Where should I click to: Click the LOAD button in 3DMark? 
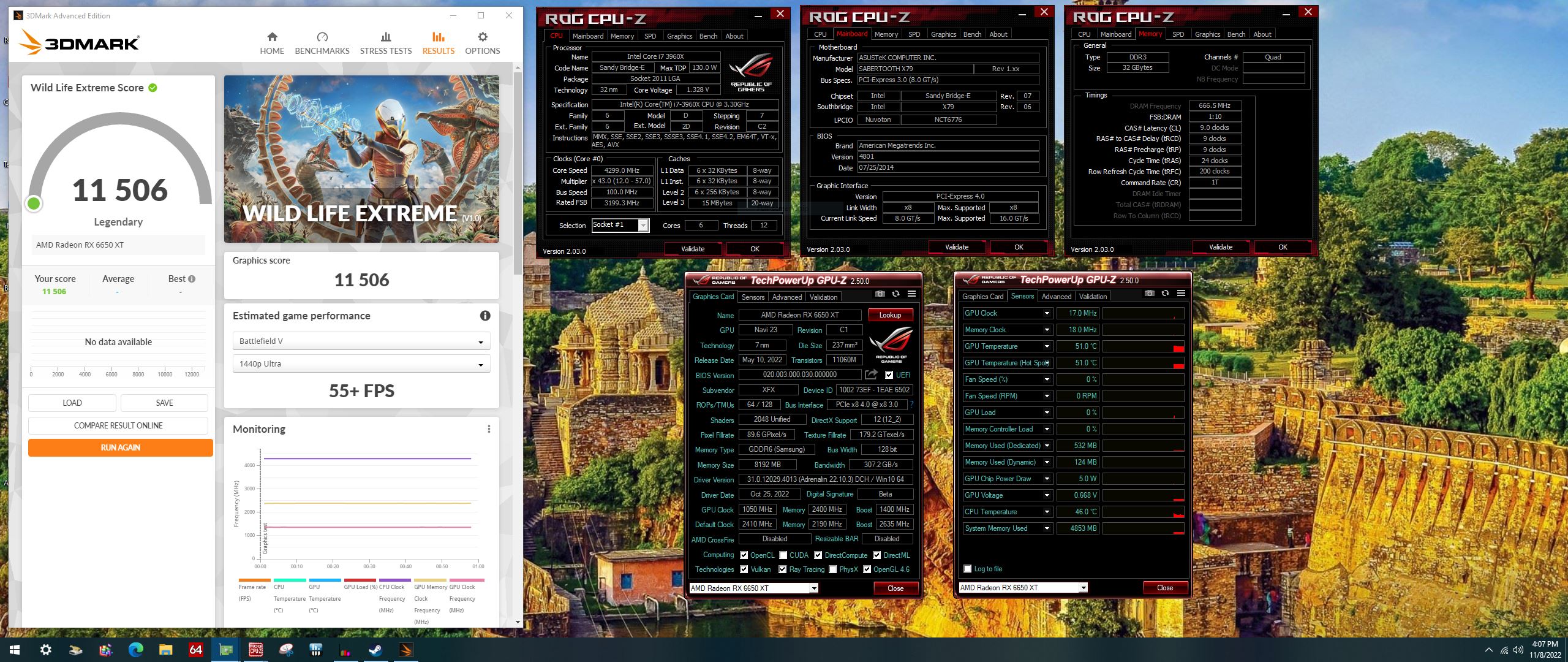pyautogui.click(x=72, y=403)
